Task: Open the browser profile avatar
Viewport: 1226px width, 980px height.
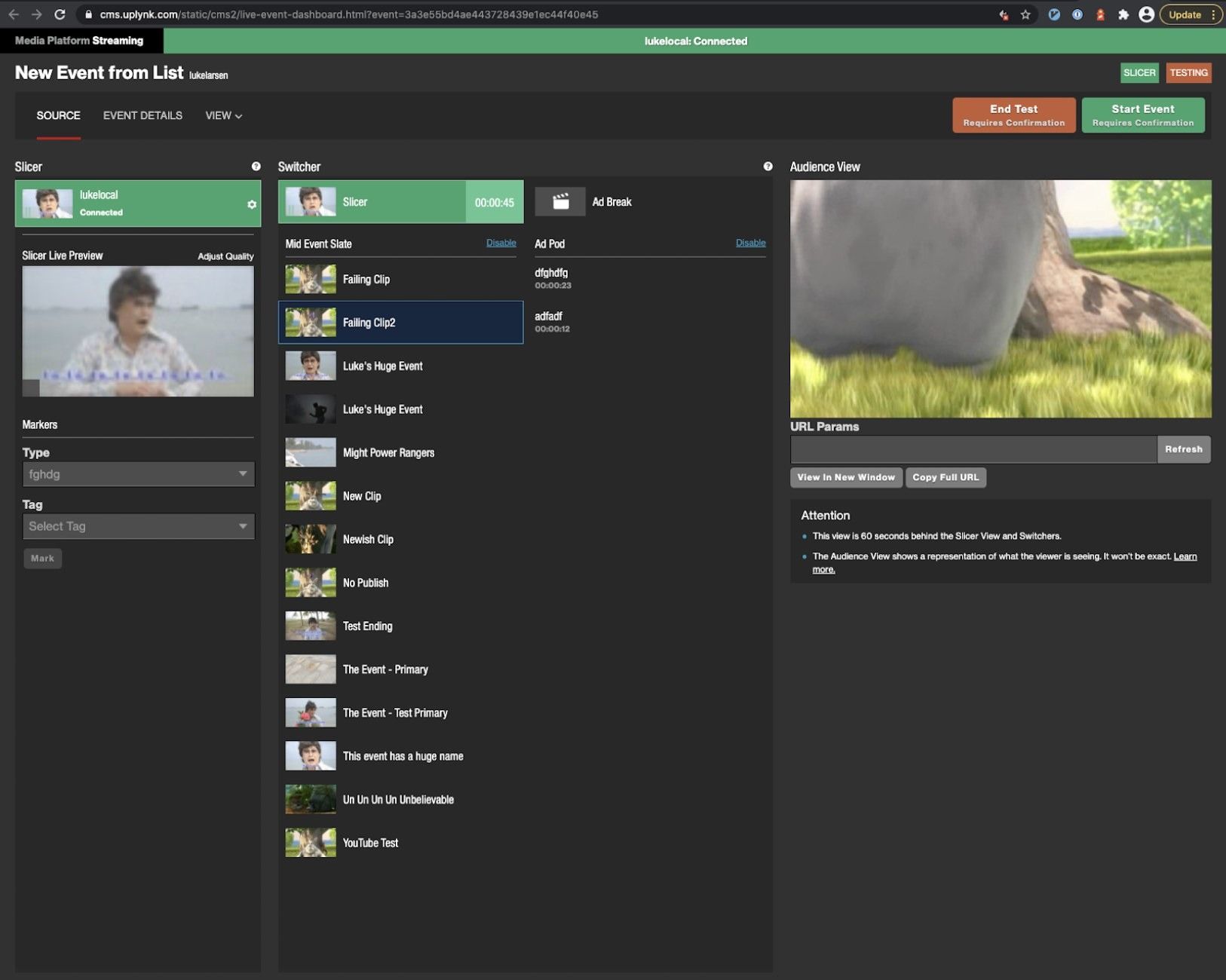Action: [x=1146, y=14]
